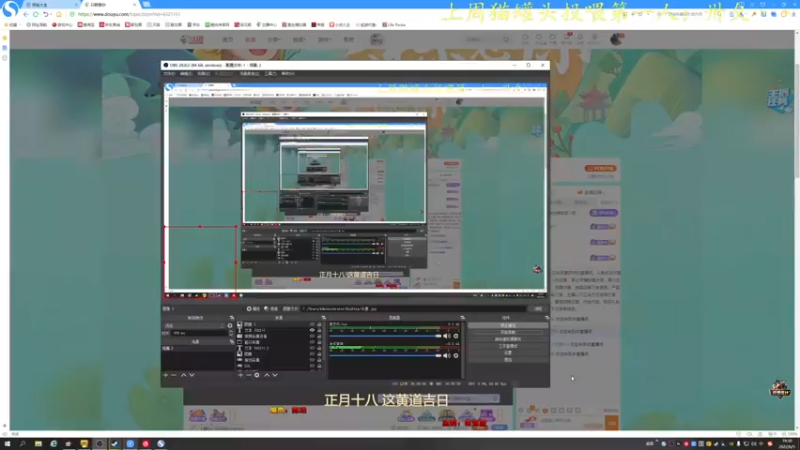Image resolution: width=800 pixels, height=450 pixels.
Task: Click the Douyu logo in site header
Action: coord(192,40)
